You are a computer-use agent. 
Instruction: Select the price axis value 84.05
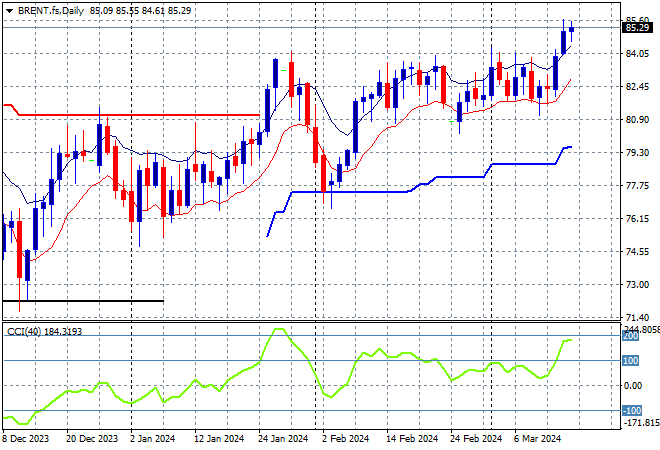(637, 53)
